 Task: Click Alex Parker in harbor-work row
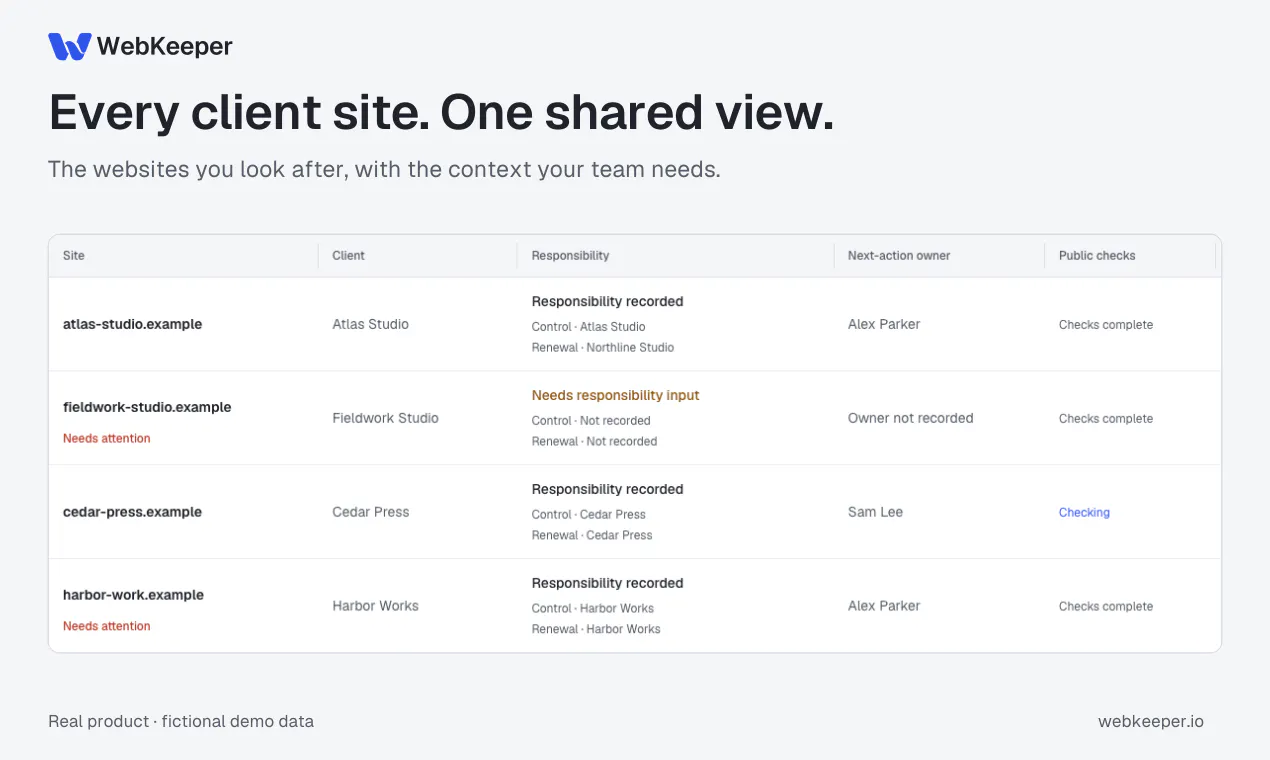tap(884, 606)
